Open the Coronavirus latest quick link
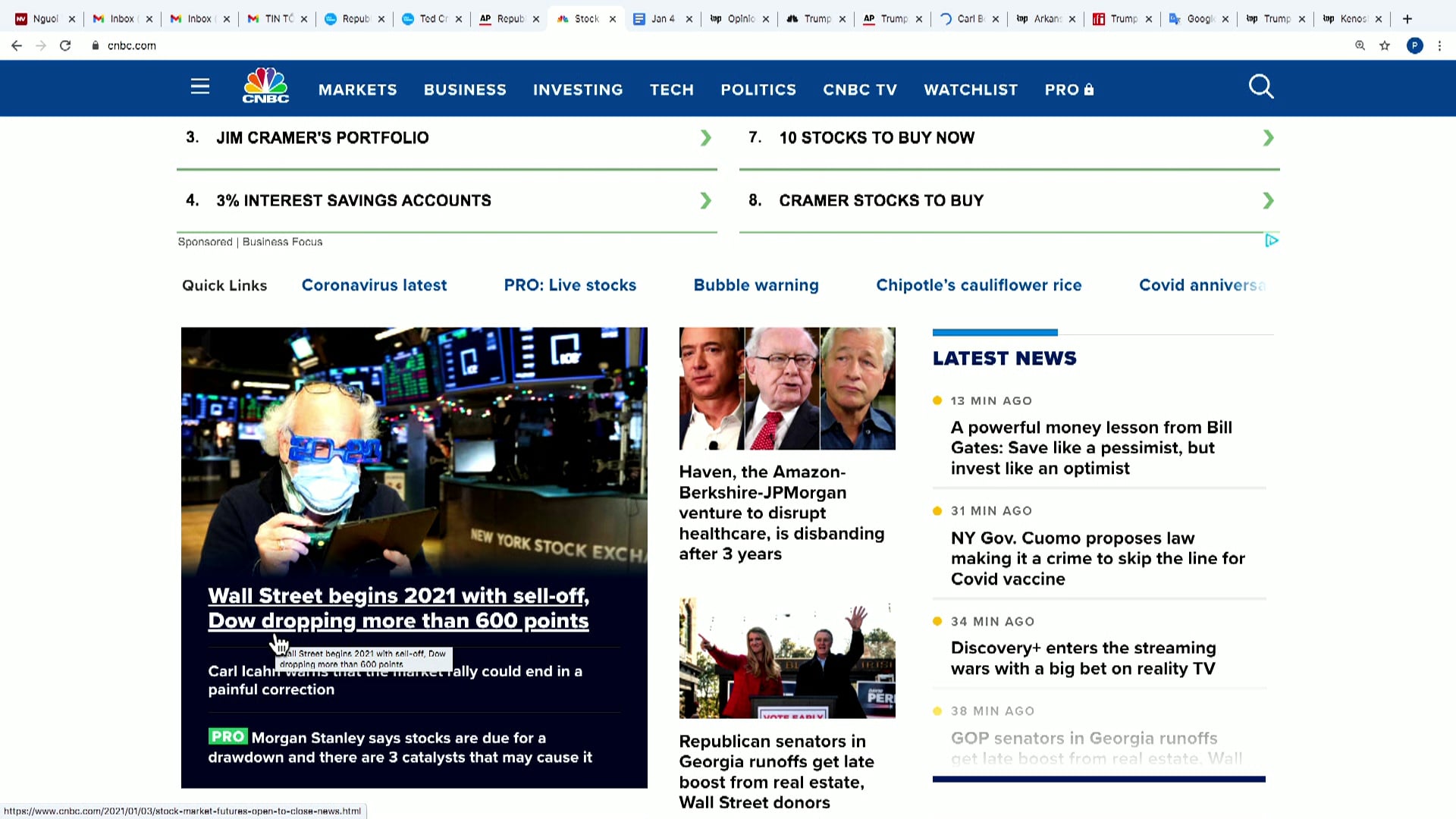Viewport: 1456px width, 819px height. click(x=374, y=285)
